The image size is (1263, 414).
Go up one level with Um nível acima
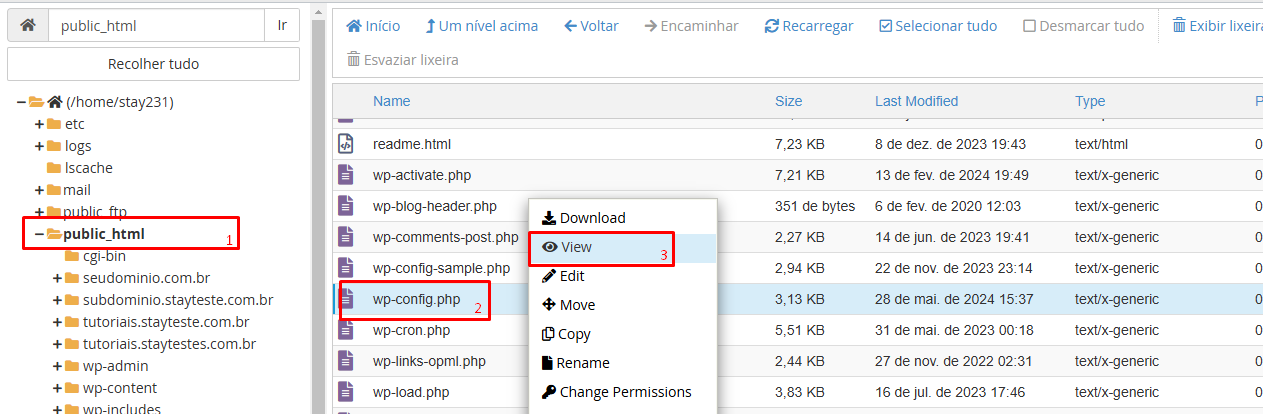[481, 26]
